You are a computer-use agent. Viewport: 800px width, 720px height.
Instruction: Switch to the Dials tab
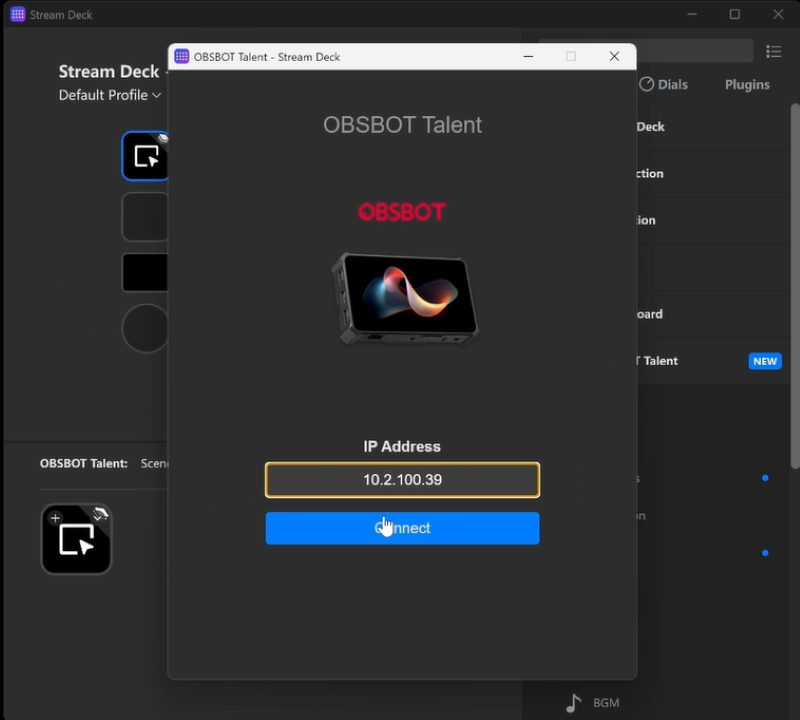tap(664, 84)
